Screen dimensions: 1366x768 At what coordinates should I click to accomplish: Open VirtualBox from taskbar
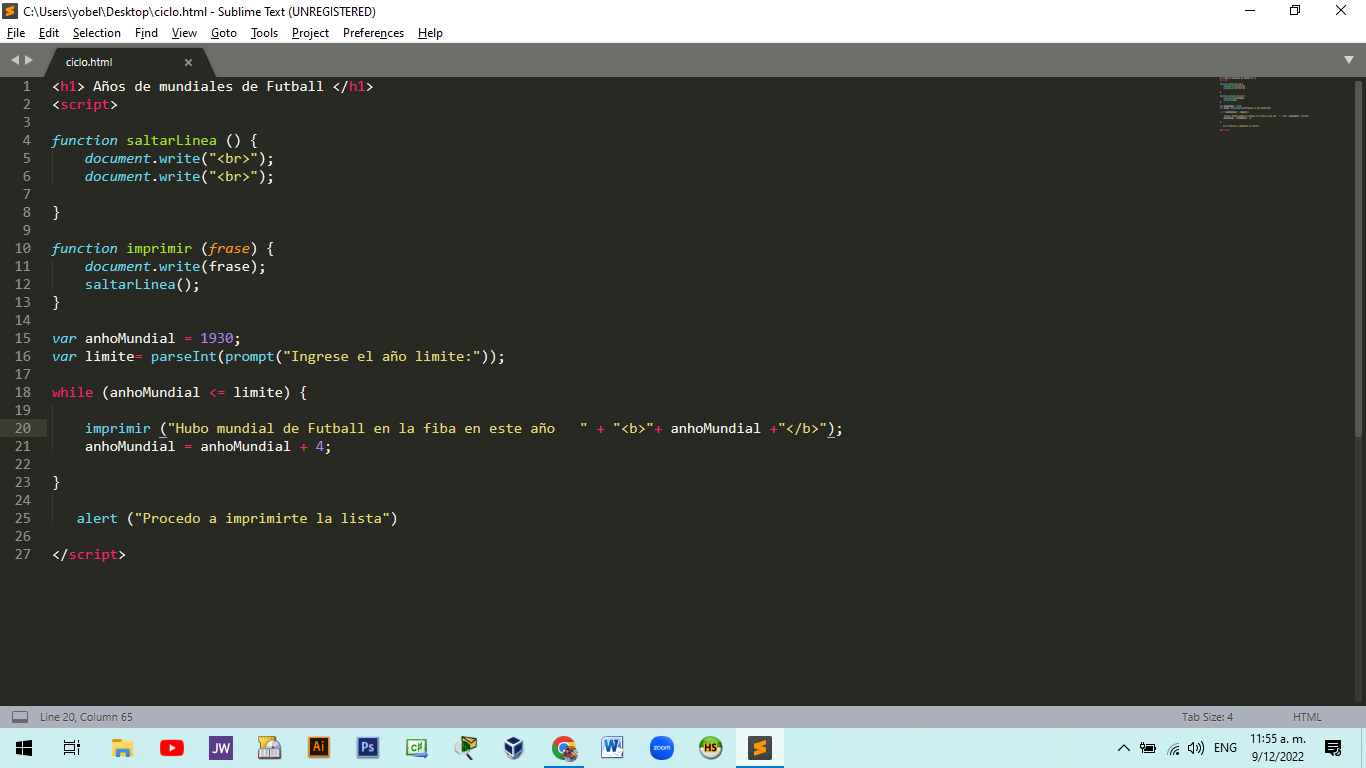[x=514, y=748]
